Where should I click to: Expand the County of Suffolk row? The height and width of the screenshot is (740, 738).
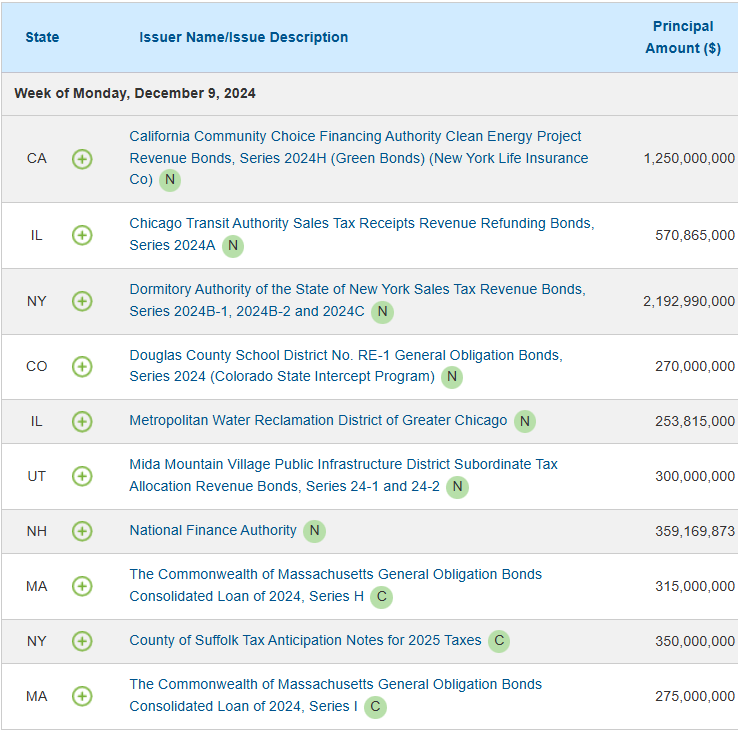(82, 641)
